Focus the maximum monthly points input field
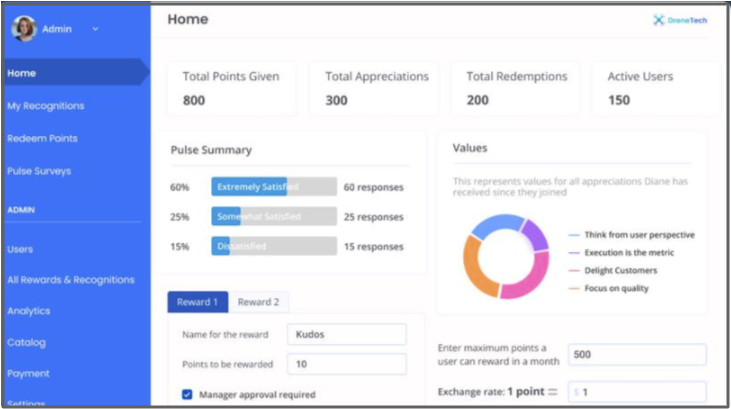The width and height of the screenshot is (731, 409). click(636, 355)
